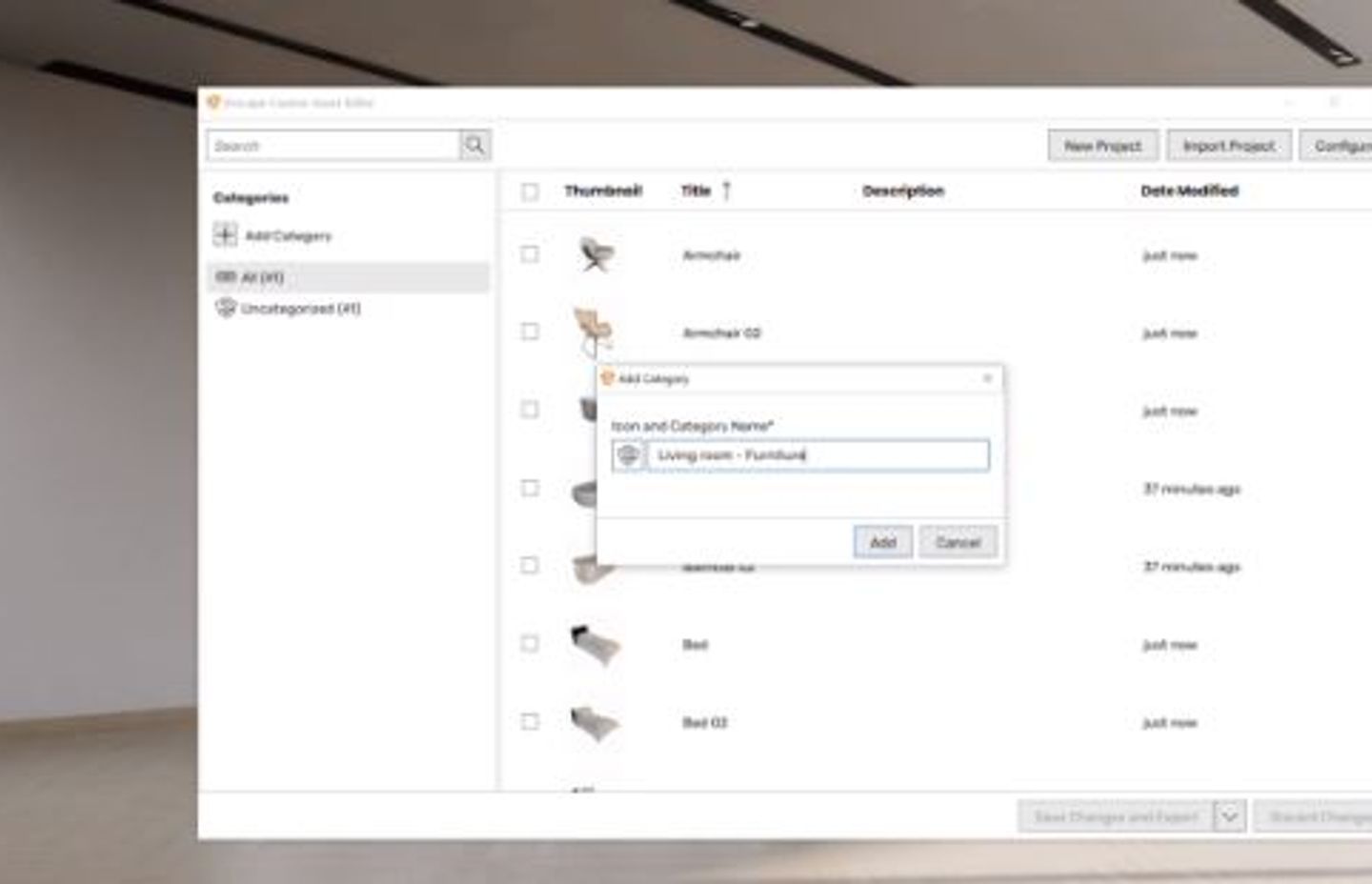
Task: Click the search magnifier icon
Action: tap(473, 145)
